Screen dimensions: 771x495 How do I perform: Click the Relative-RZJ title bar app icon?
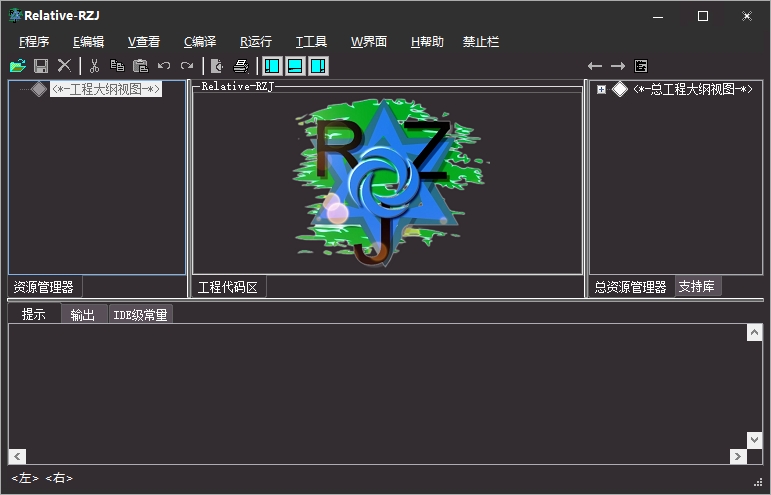15,15
